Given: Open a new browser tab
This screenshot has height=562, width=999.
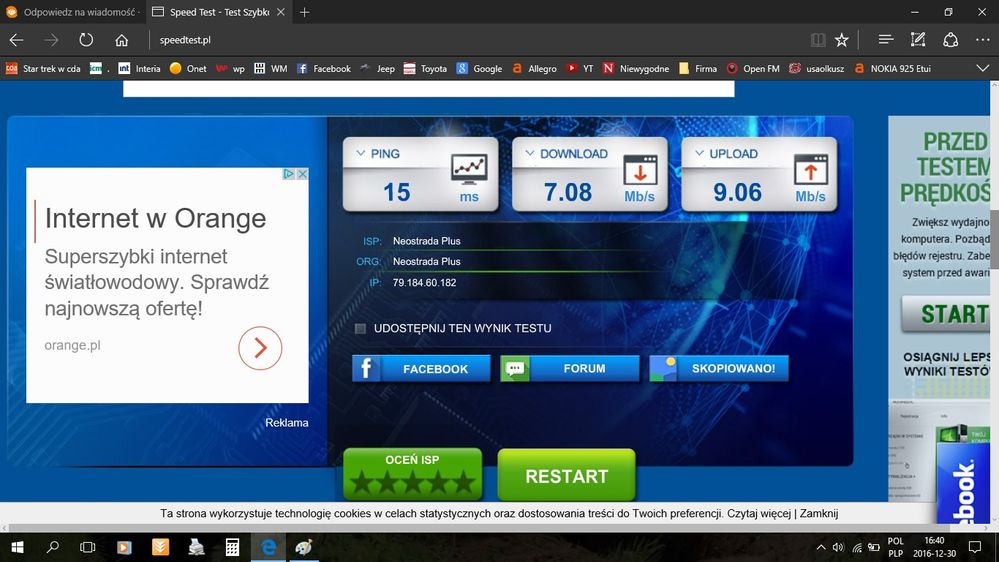Looking at the screenshot, I should (305, 12).
